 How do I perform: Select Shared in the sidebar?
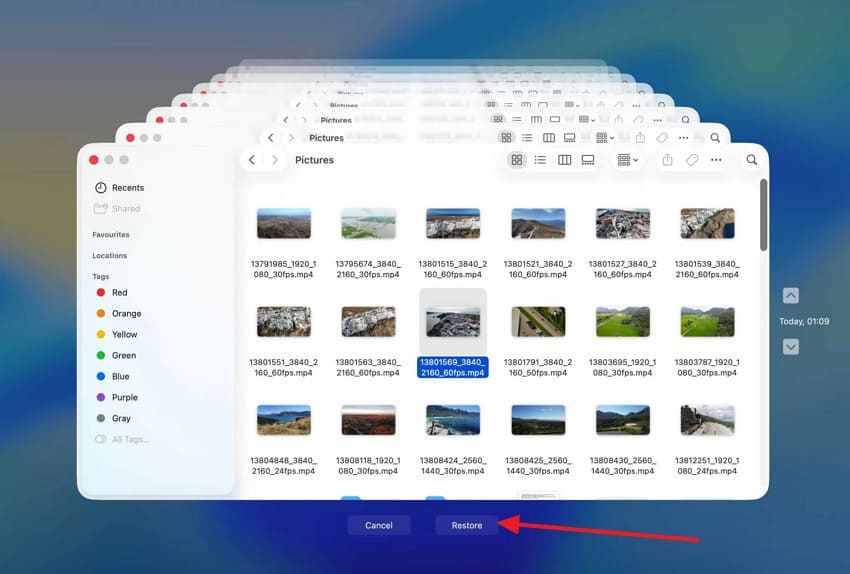[117, 209]
